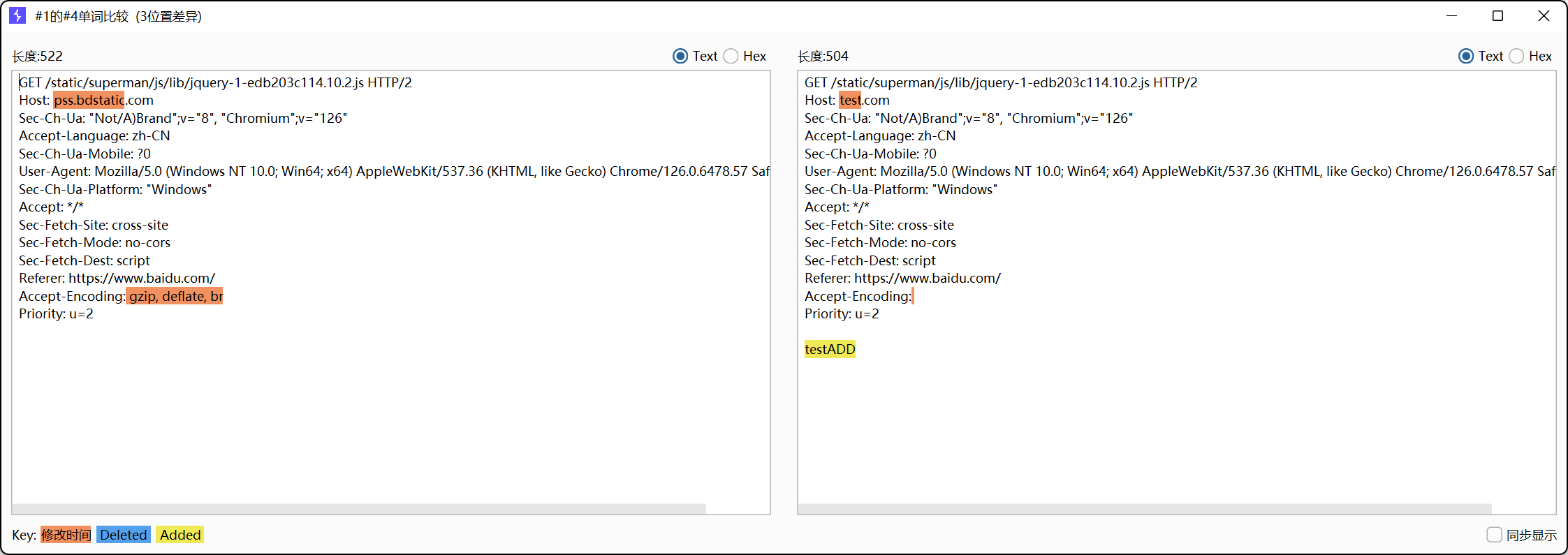Click highlighted test host in right pane
Screen dimensions: 1568x555
pyautogui.click(x=850, y=100)
